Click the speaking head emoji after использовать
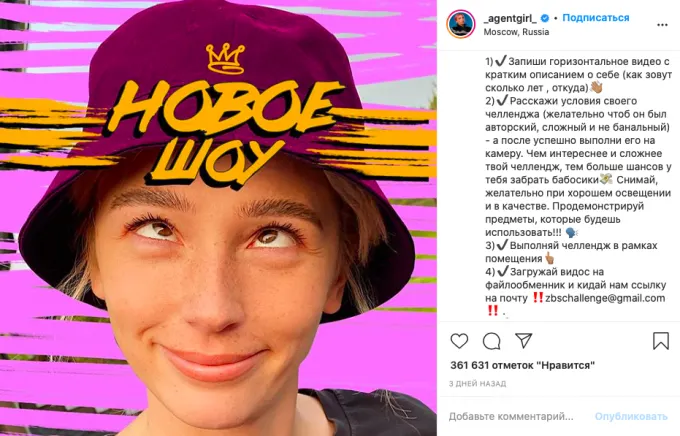Screen dimensions: 680x436 pyautogui.click(x=572, y=233)
